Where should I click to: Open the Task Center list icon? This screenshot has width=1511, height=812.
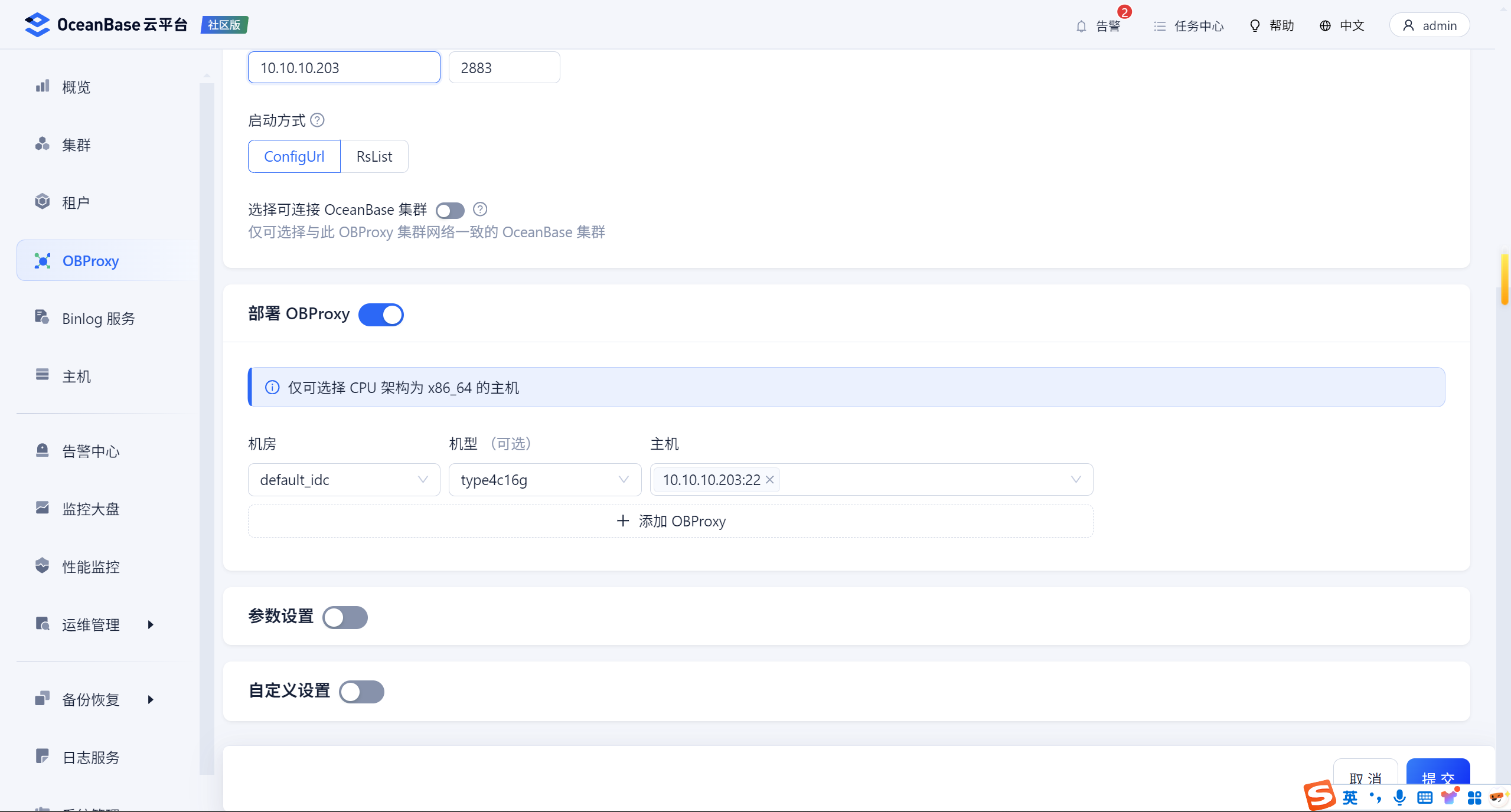point(1159,26)
